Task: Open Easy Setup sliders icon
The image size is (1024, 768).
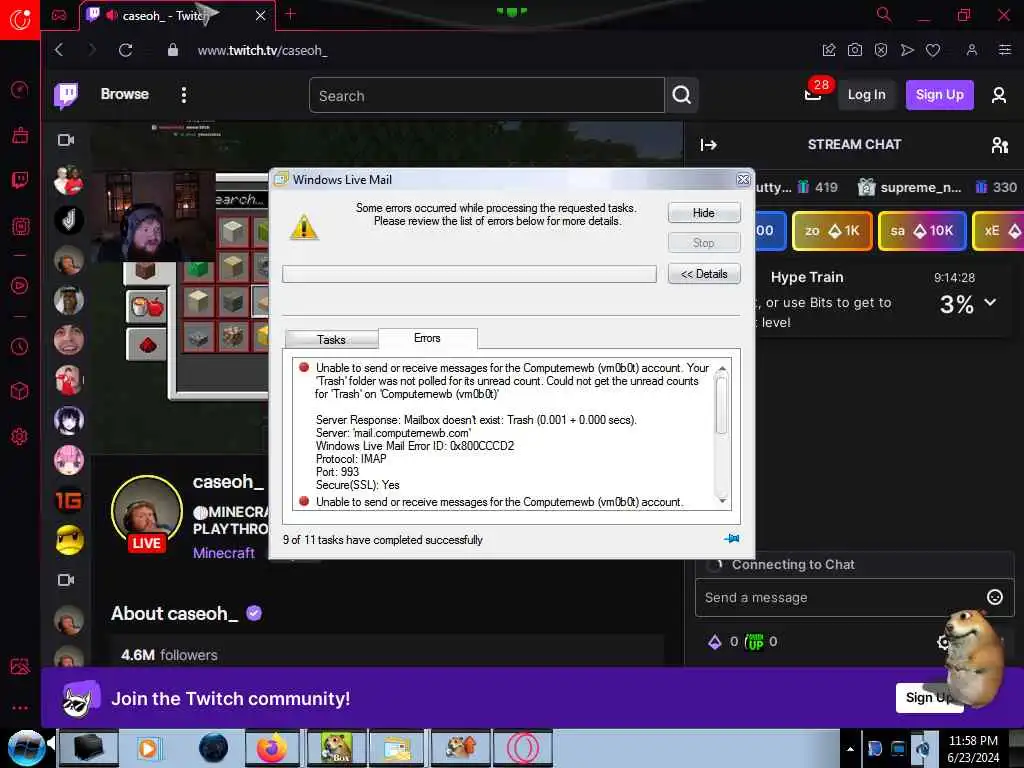Action: [1004, 50]
